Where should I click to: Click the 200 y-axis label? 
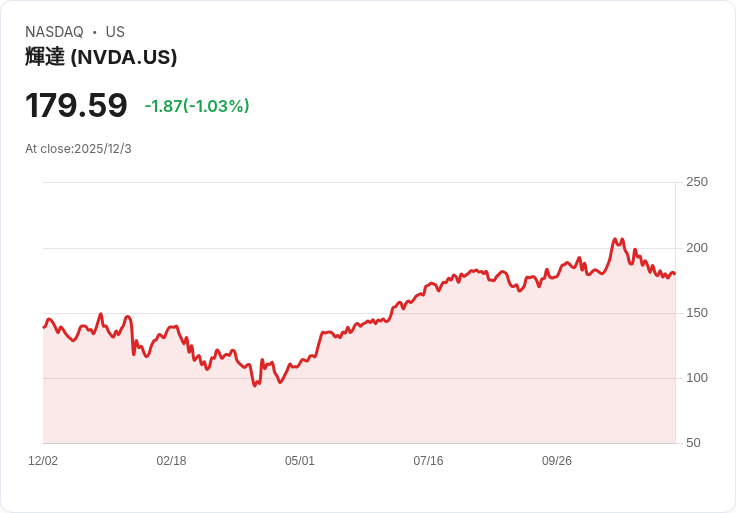[697, 248]
